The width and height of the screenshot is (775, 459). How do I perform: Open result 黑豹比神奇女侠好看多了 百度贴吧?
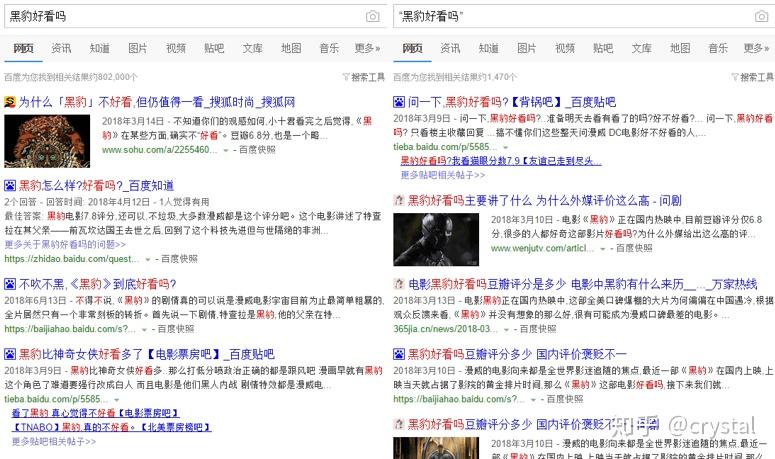click(x=146, y=354)
